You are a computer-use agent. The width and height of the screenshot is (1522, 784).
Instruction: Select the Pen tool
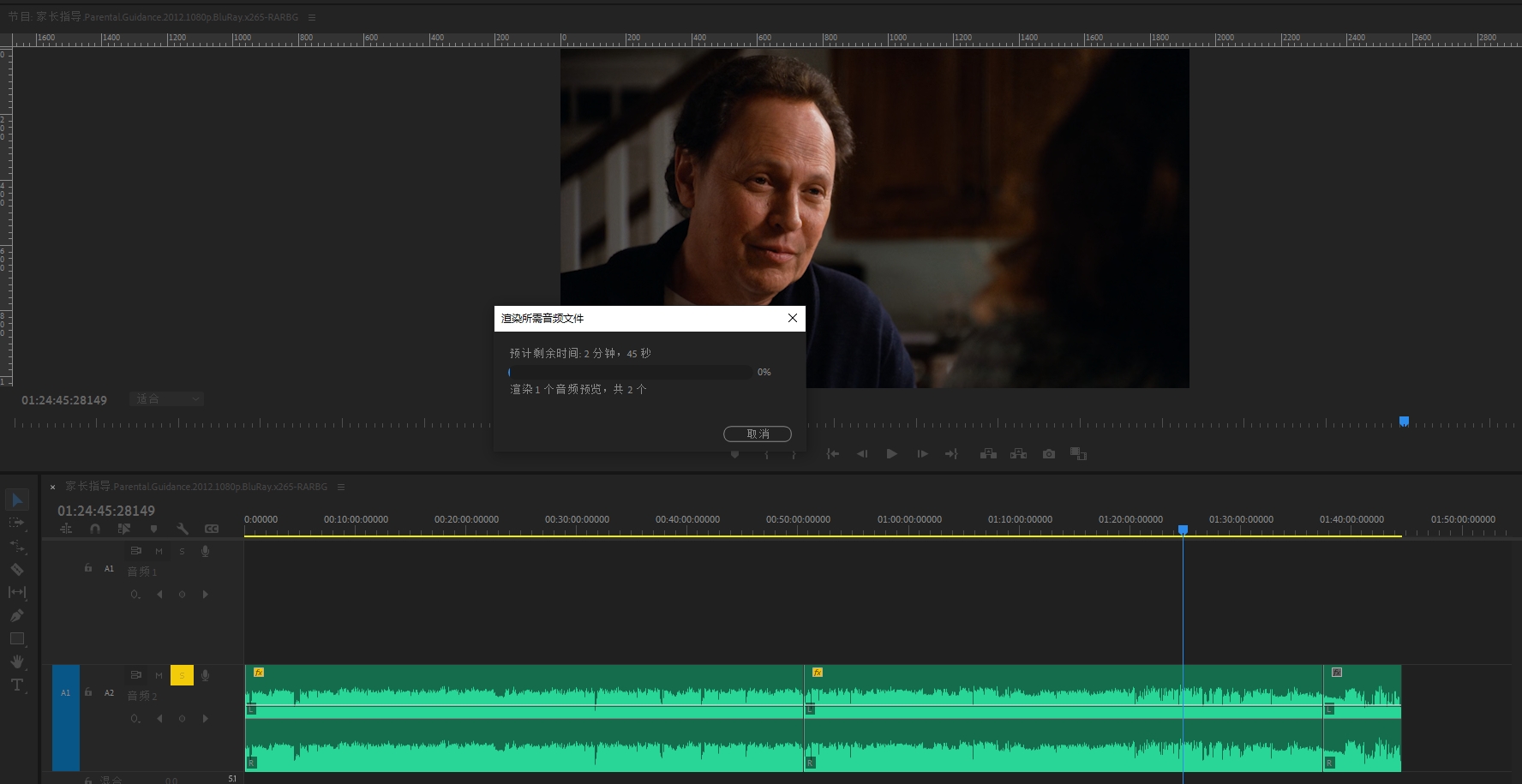coord(17,615)
